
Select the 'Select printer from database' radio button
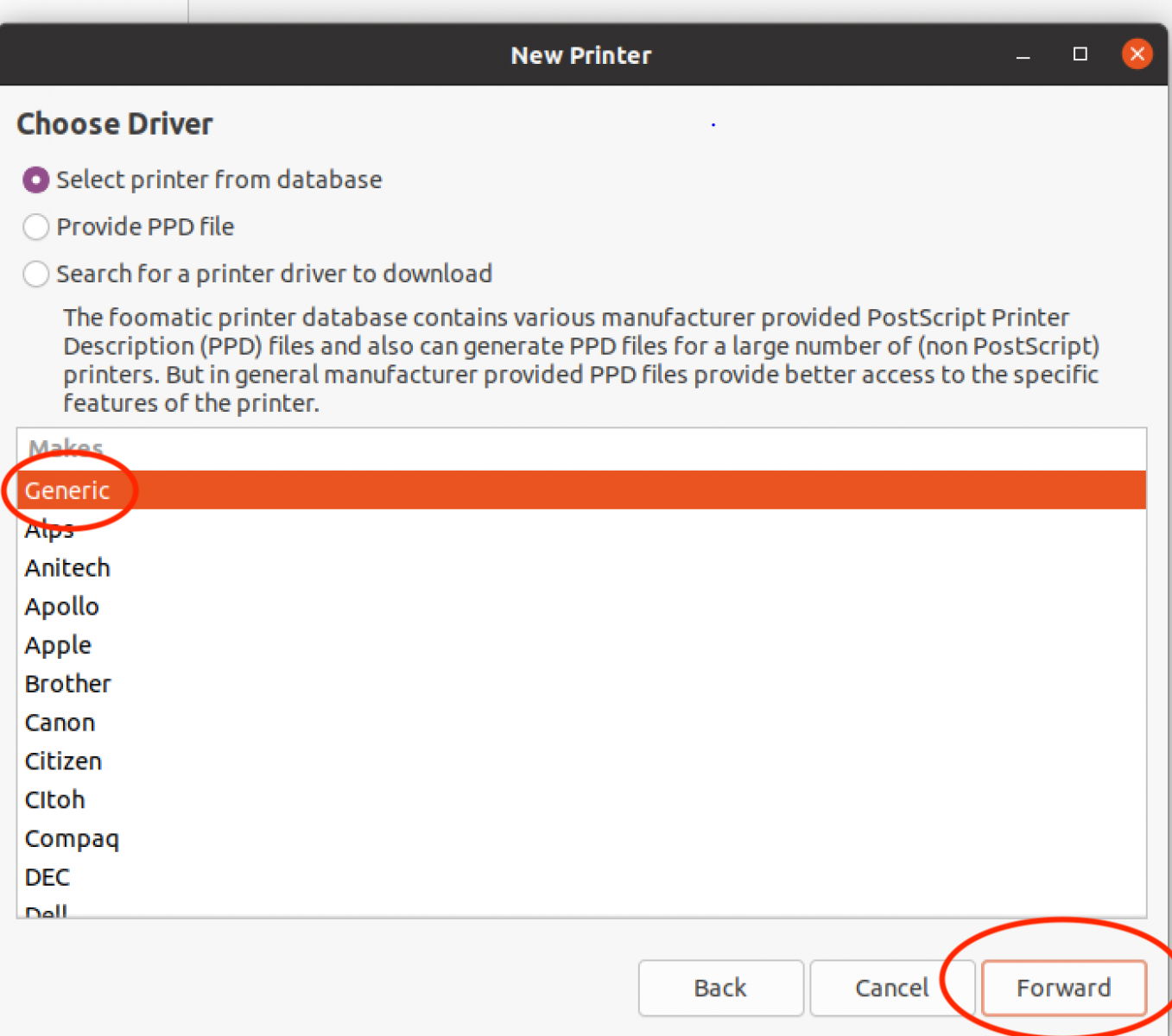[35, 180]
